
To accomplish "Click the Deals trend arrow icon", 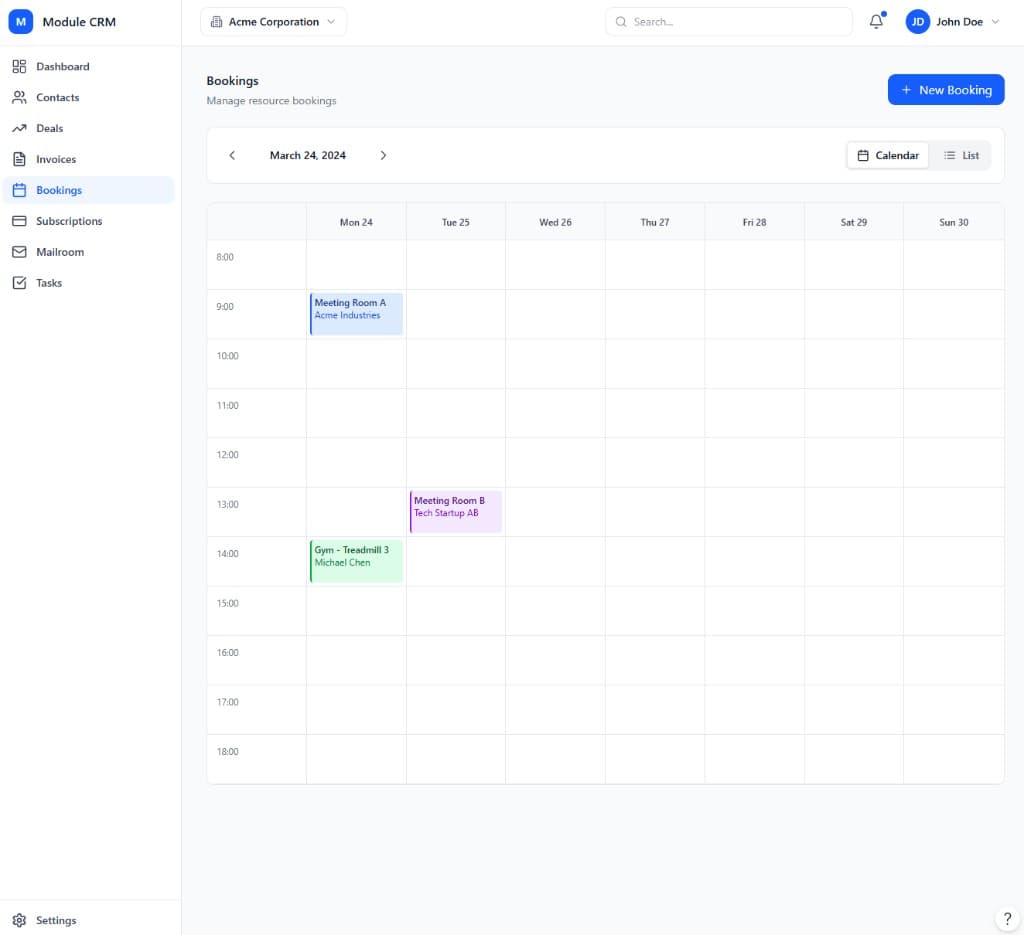I will pyautogui.click(x=20, y=128).
